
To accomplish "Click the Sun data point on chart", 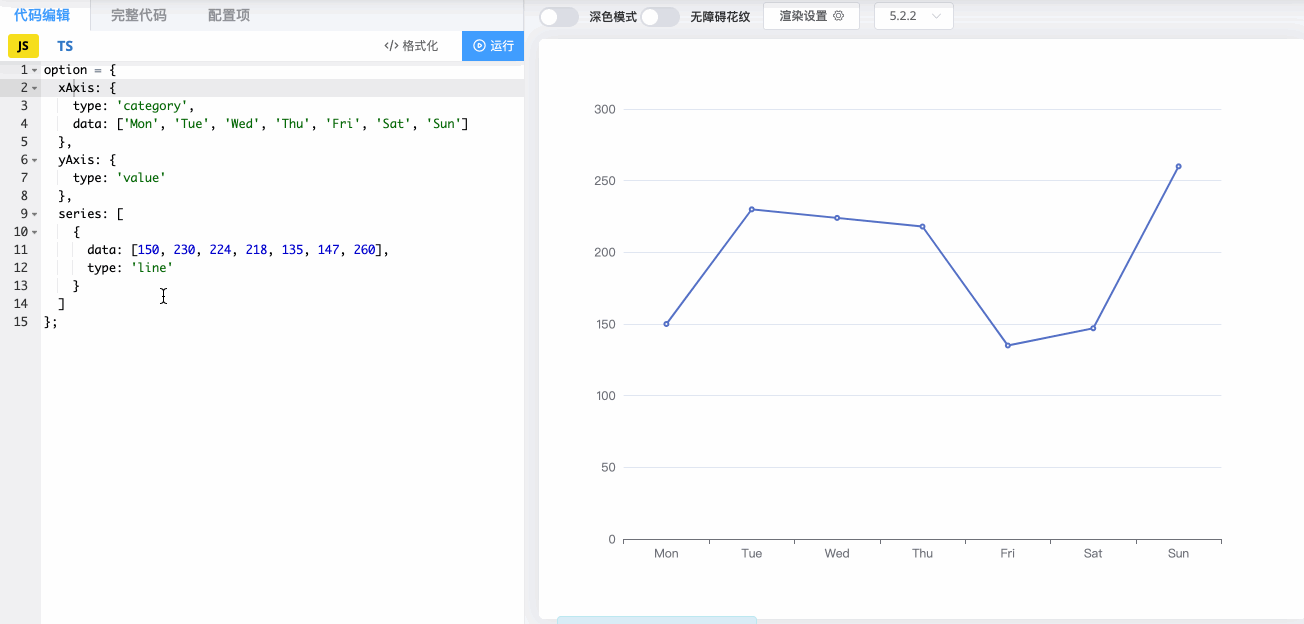I will (x=1178, y=166).
